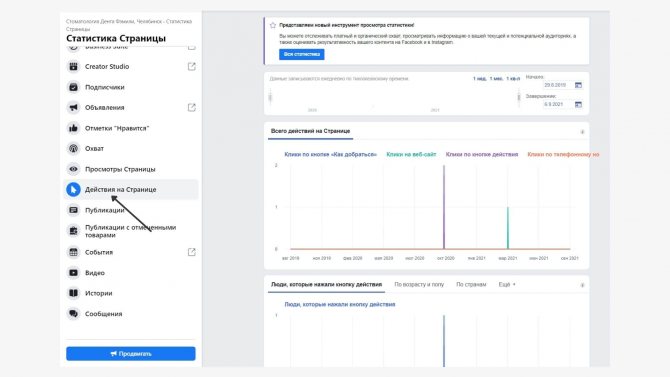This screenshot has height=377, width=670.
Task: Click the eye icon for page views
Action: pyautogui.click(x=73, y=169)
